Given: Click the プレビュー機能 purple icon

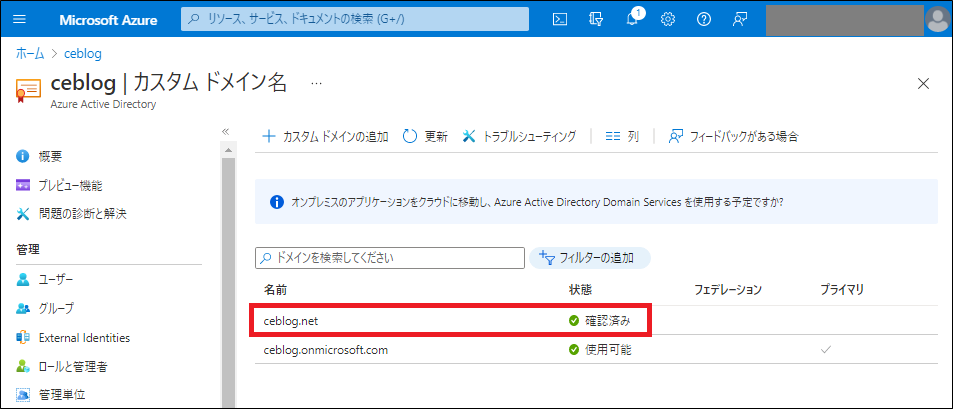Looking at the screenshot, I should point(23,185).
